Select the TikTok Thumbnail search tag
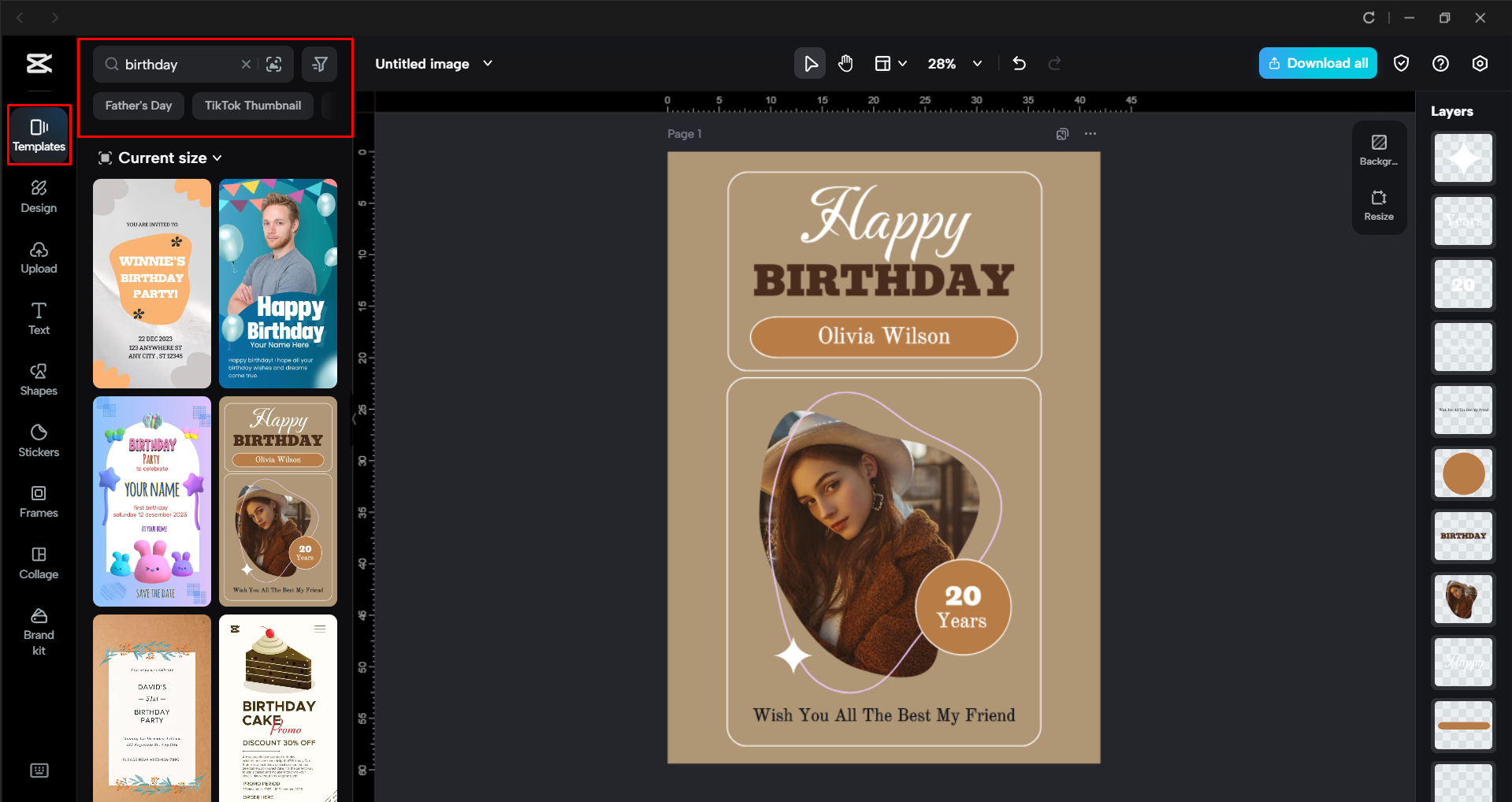 (x=252, y=105)
